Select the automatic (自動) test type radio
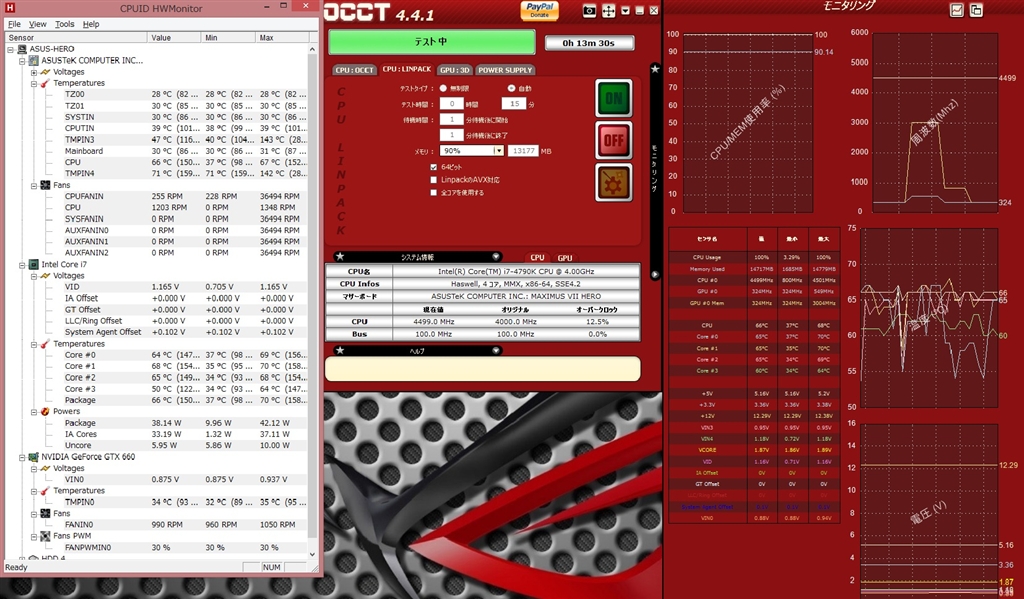Image resolution: width=1024 pixels, height=599 pixels. (511, 88)
